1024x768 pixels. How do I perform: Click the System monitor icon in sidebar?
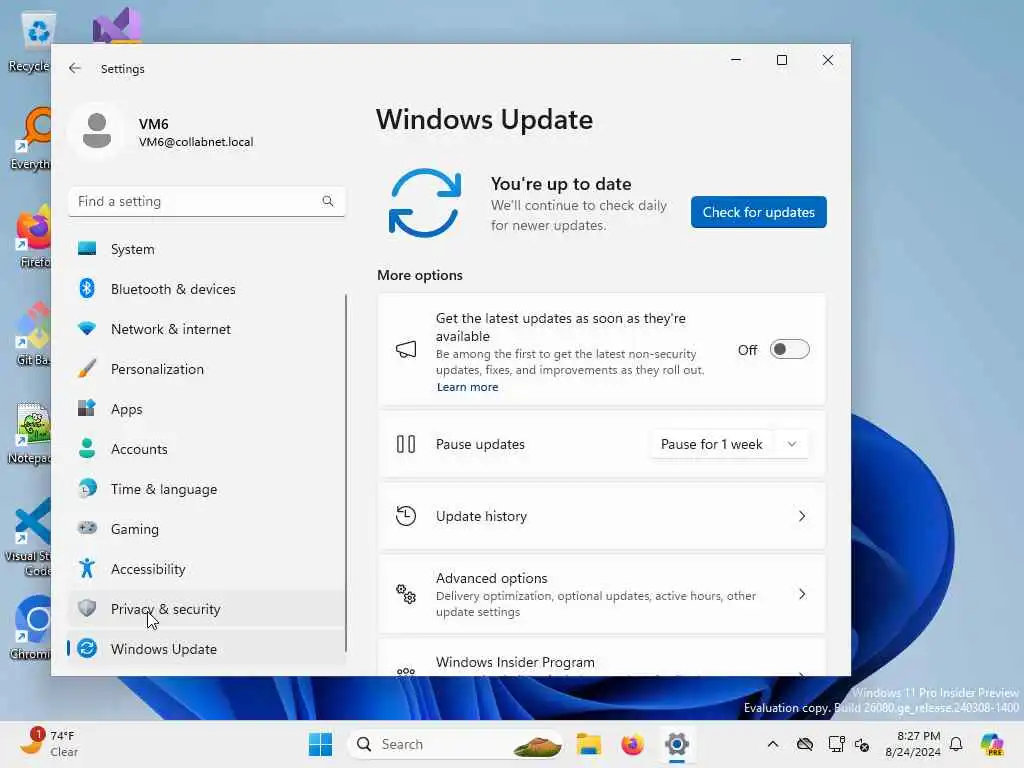coord(87,249)
